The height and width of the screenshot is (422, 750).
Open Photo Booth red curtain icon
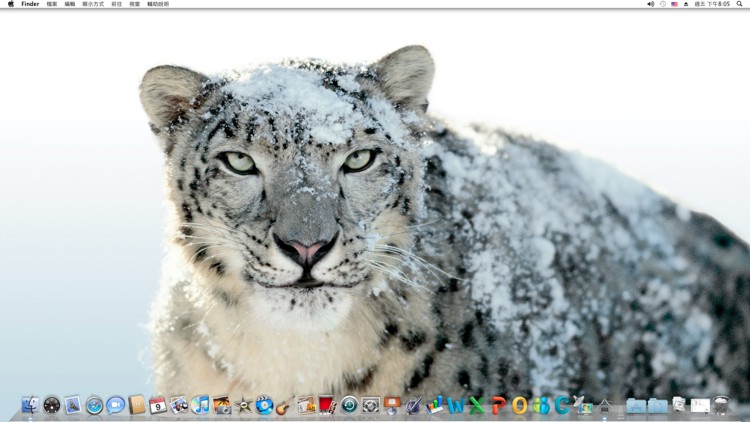[x=327, y=405]
